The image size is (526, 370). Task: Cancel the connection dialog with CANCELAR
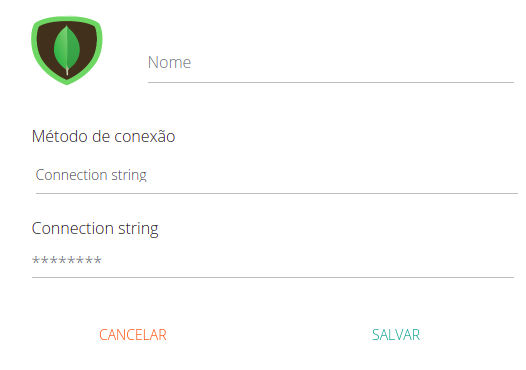point(133,335)
